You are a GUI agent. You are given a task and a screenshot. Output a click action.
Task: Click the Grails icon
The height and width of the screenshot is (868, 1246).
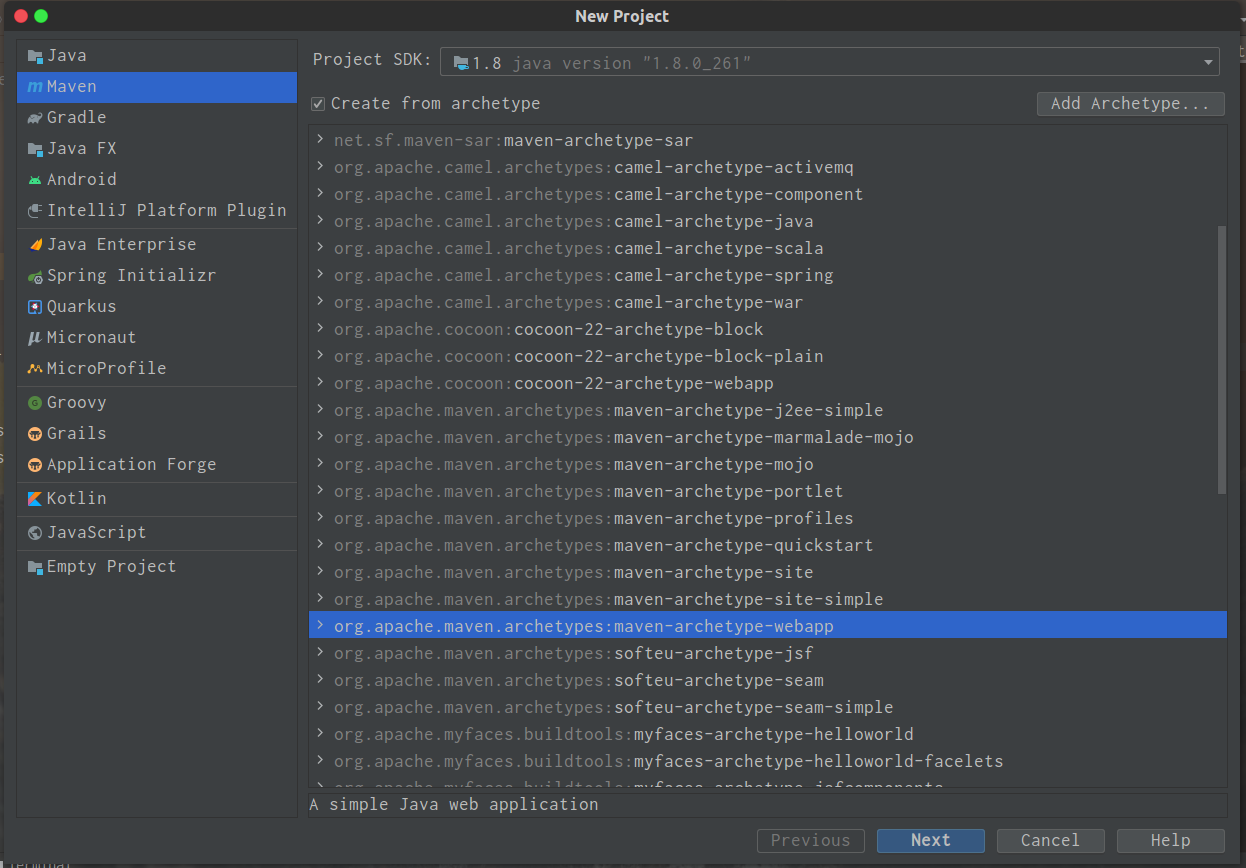pyautogui.click(x=35, y=434)
